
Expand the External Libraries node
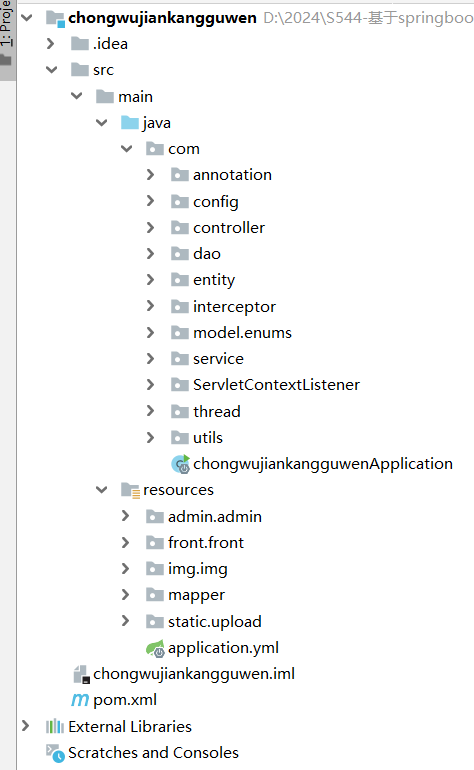(x=26, y=726)
